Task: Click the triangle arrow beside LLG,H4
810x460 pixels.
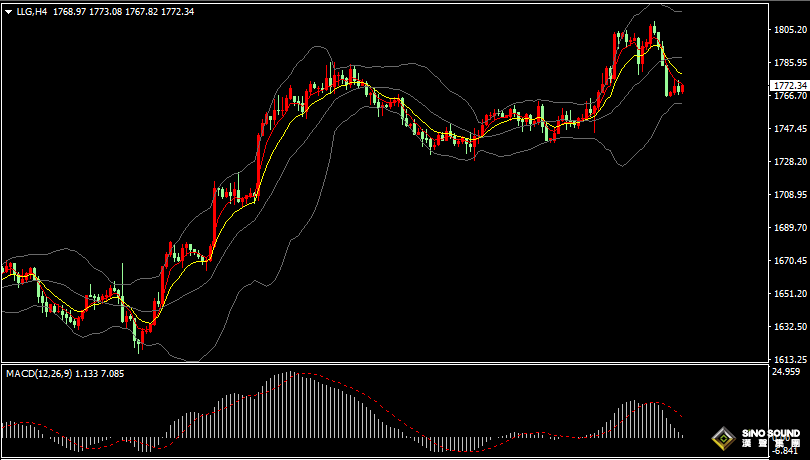Action: click(x=8, y=12)
